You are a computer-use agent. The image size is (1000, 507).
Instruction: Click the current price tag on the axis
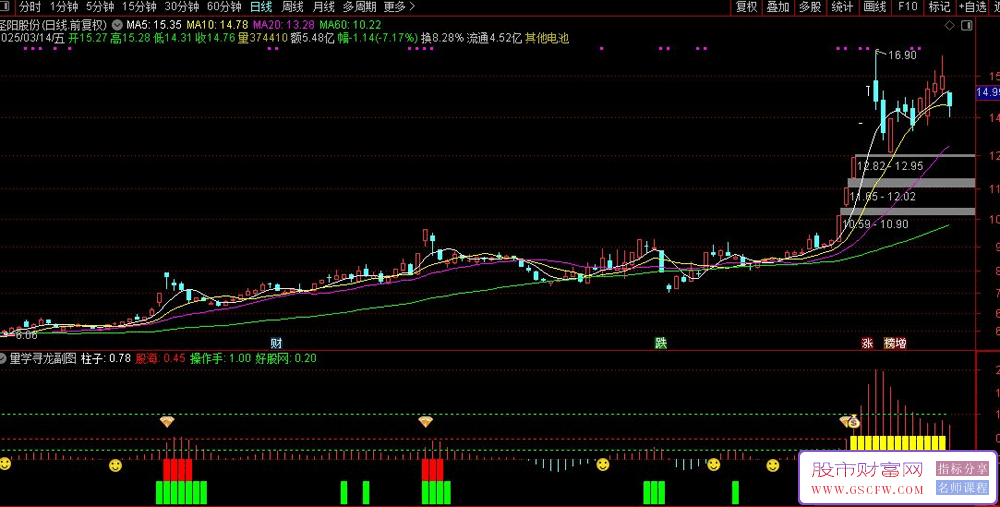[988, 92]
